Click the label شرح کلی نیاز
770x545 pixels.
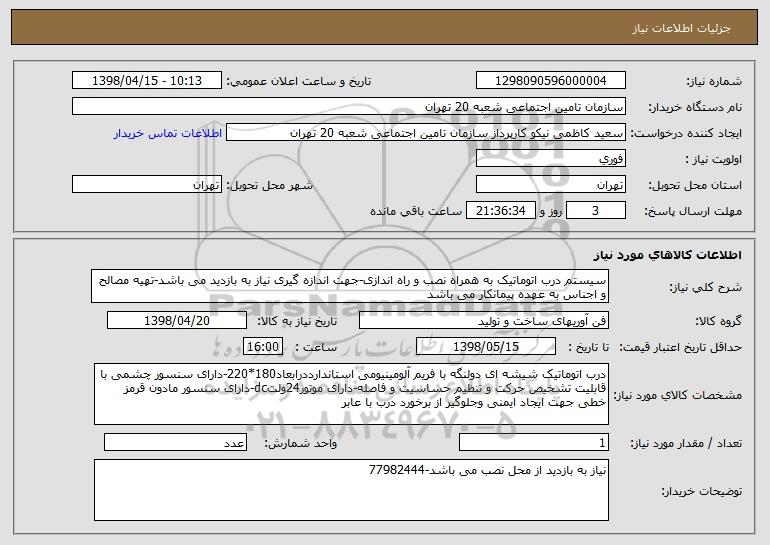(706, 287)
